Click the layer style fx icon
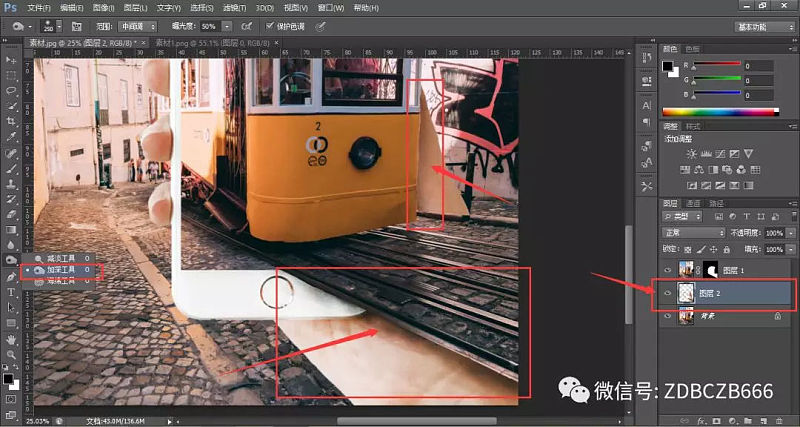The height and width of the screenshot is (427, 800). (x=703, y=421)
